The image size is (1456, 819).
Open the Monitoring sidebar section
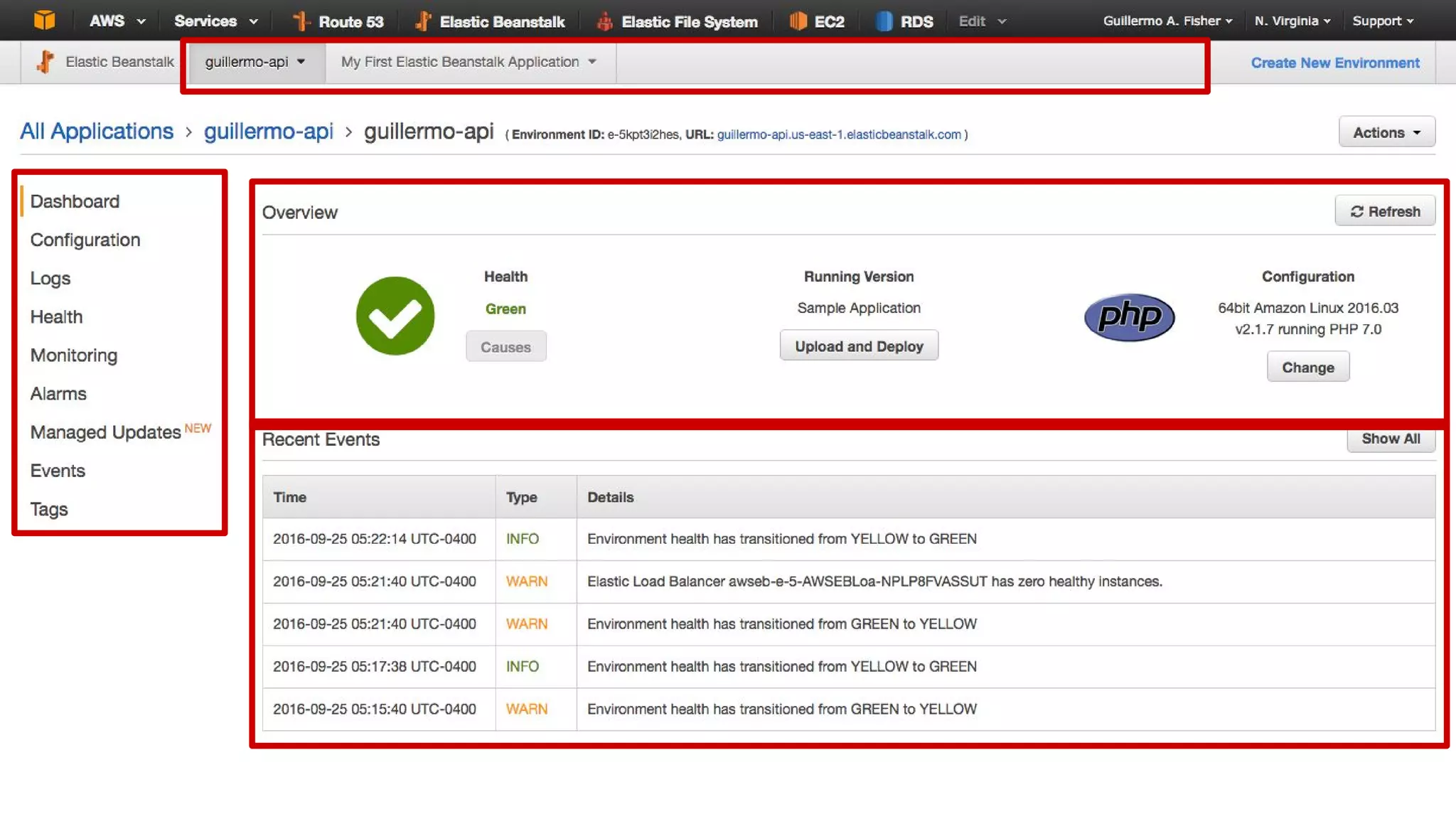tap(74, 355)
